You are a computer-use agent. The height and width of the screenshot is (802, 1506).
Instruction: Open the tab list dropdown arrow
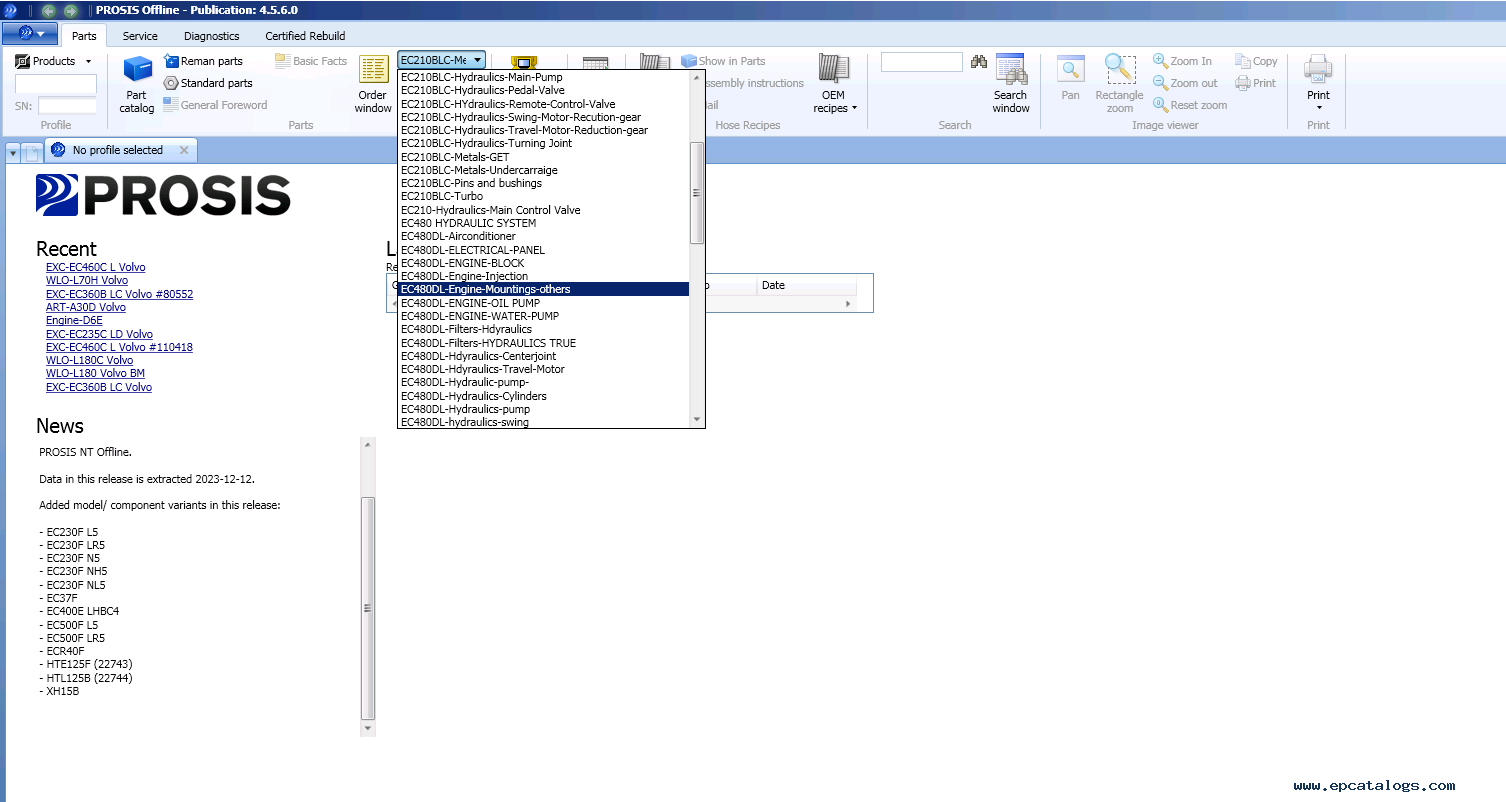point(12,152)
